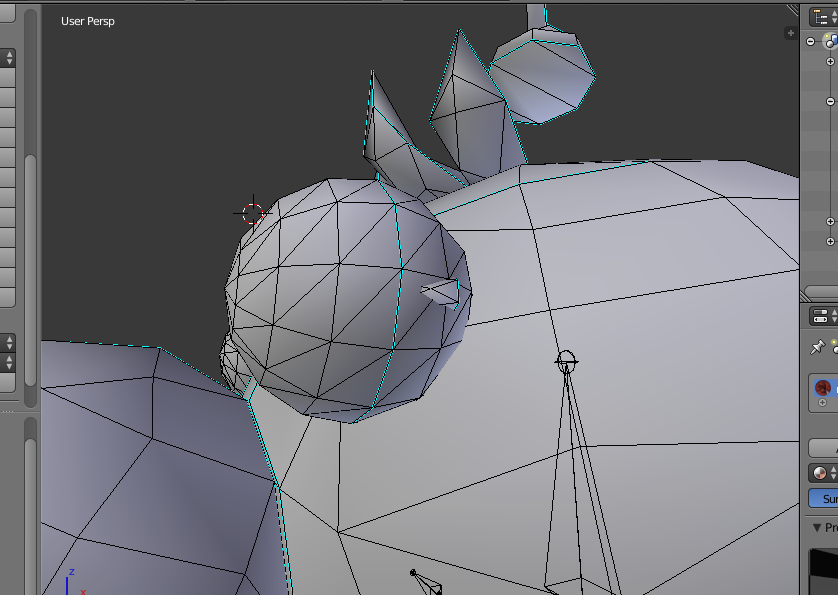Collapse the Scene root node in outliner
The image size is (838, 595).
(810, 42)
